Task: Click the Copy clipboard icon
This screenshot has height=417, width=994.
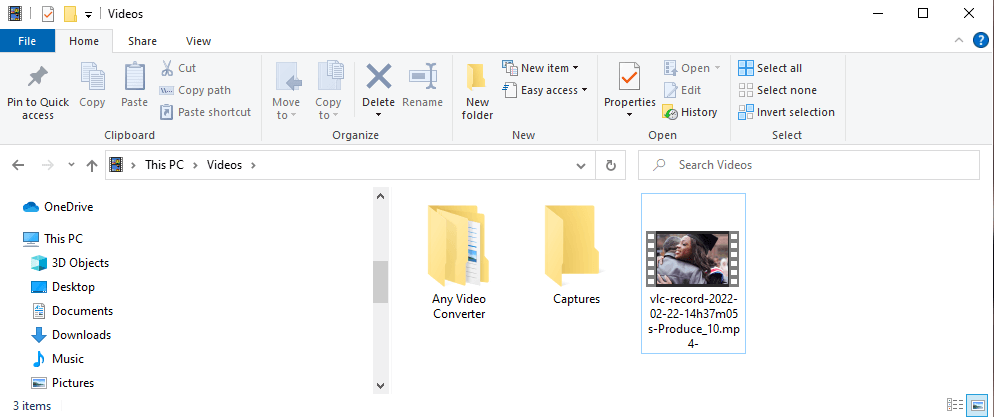Action: pyautogui.click(x=93, y=77)
